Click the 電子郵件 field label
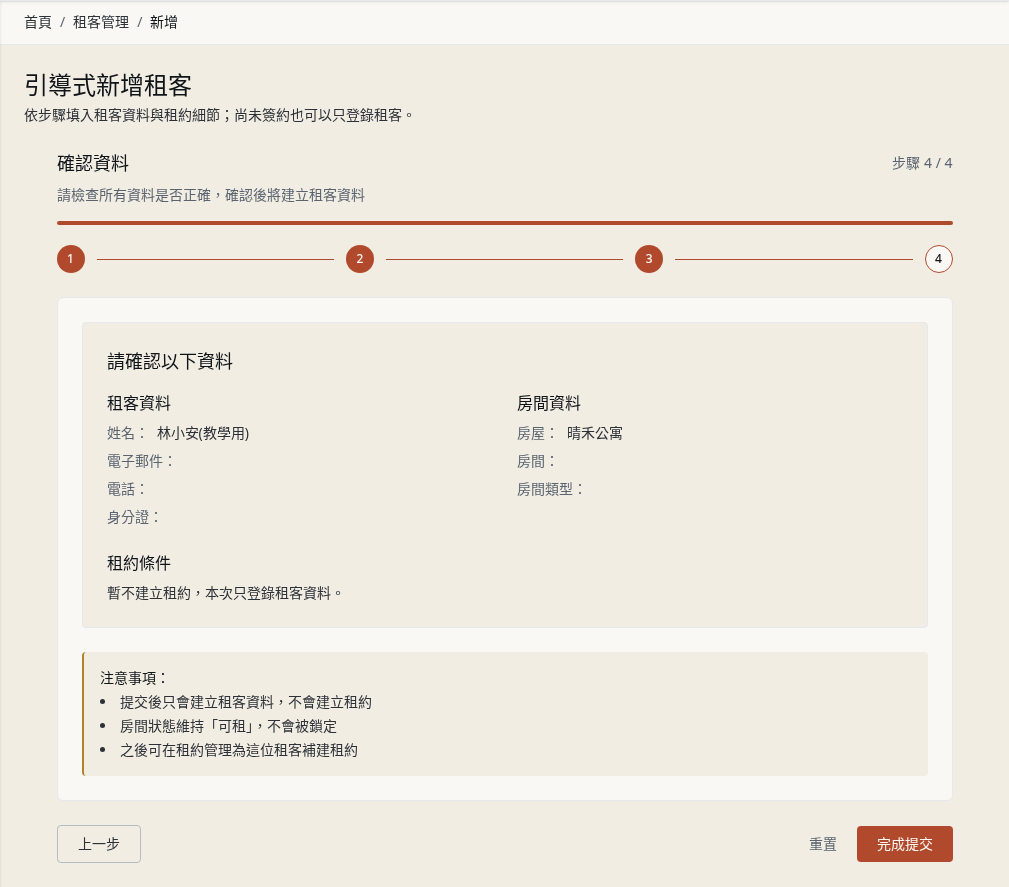 coord(140,462)
